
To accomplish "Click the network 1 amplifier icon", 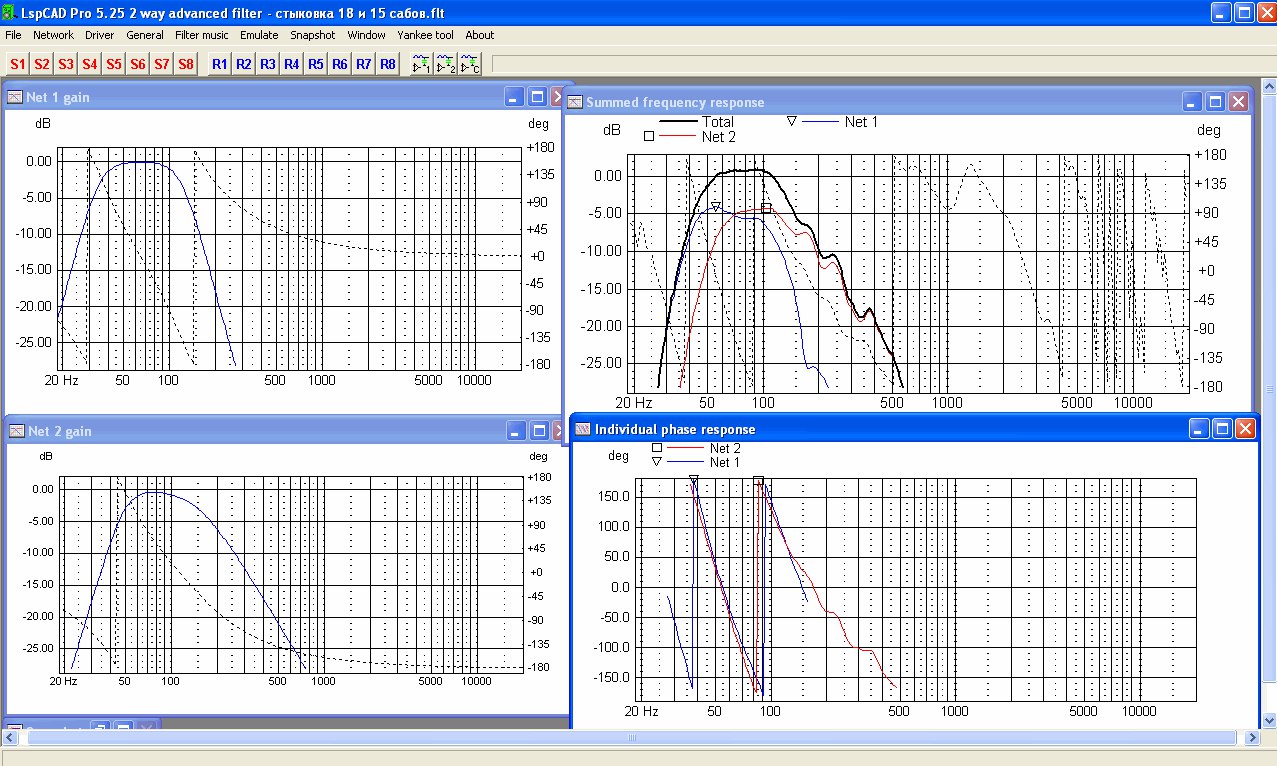I will (421, 64).
